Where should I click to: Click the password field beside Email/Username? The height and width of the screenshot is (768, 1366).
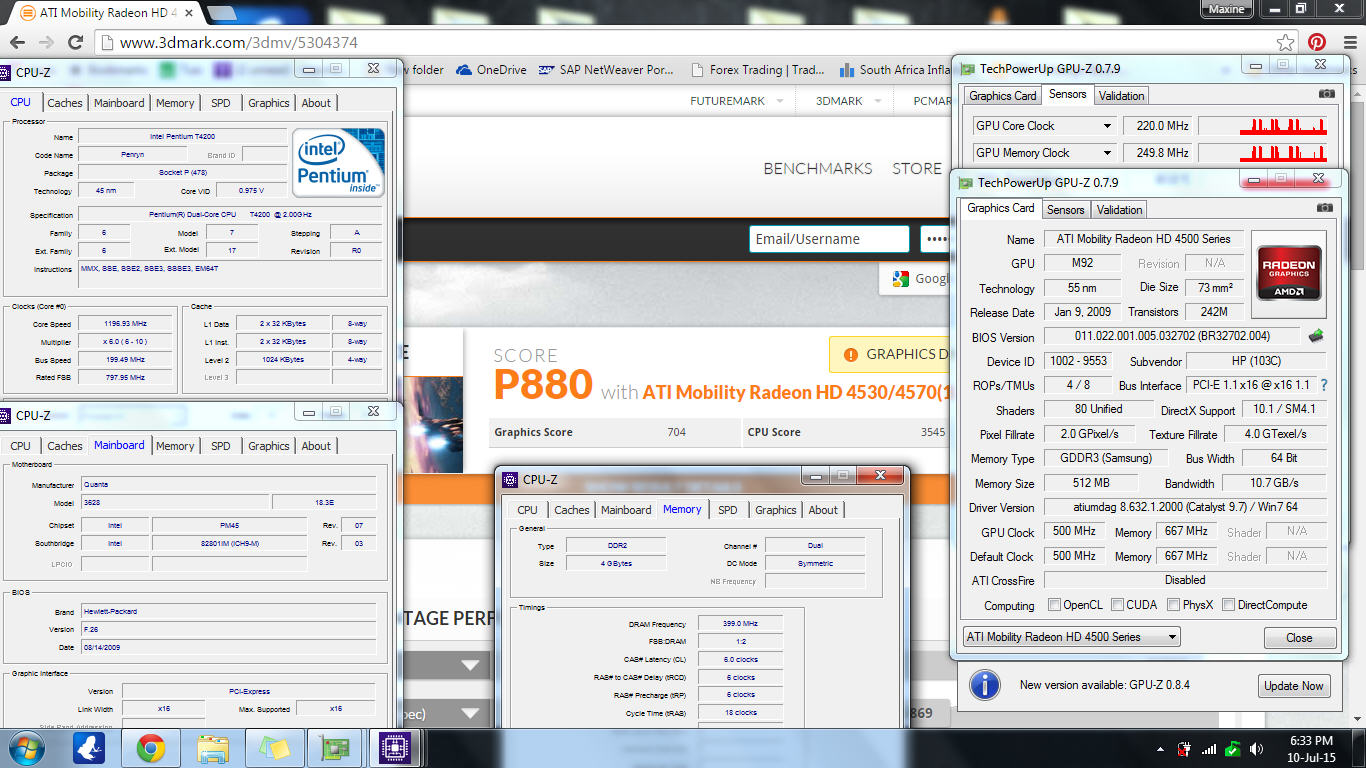click(935, 239)
